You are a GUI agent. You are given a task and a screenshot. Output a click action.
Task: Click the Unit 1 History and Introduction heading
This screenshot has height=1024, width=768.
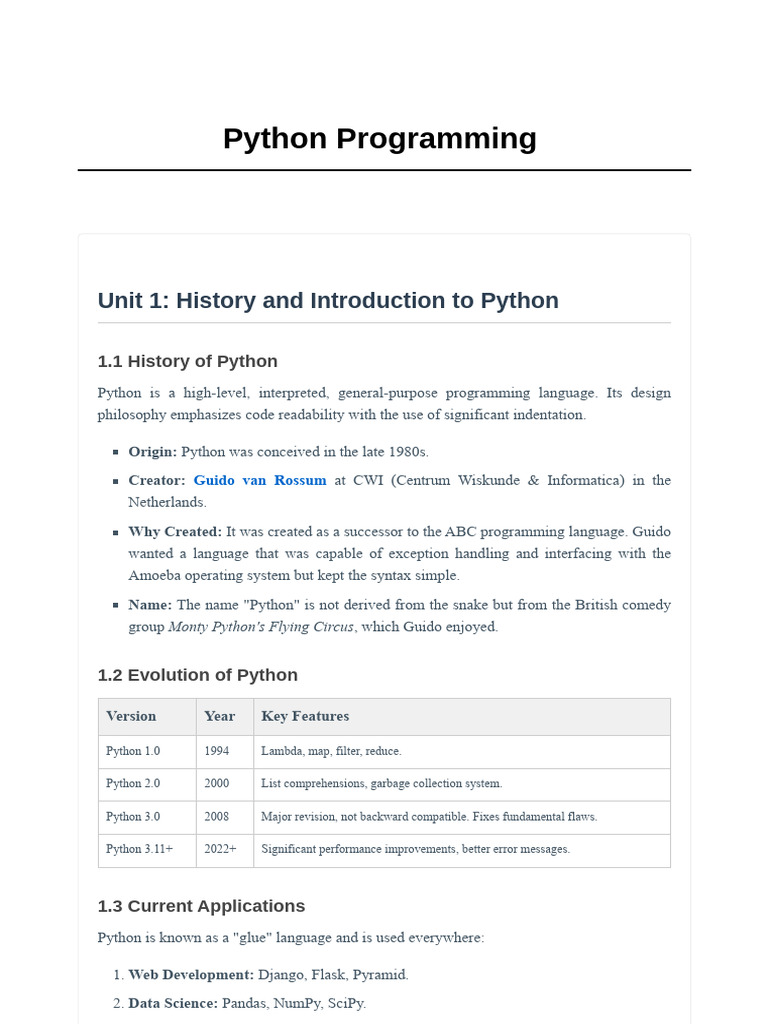coord(328,300)
